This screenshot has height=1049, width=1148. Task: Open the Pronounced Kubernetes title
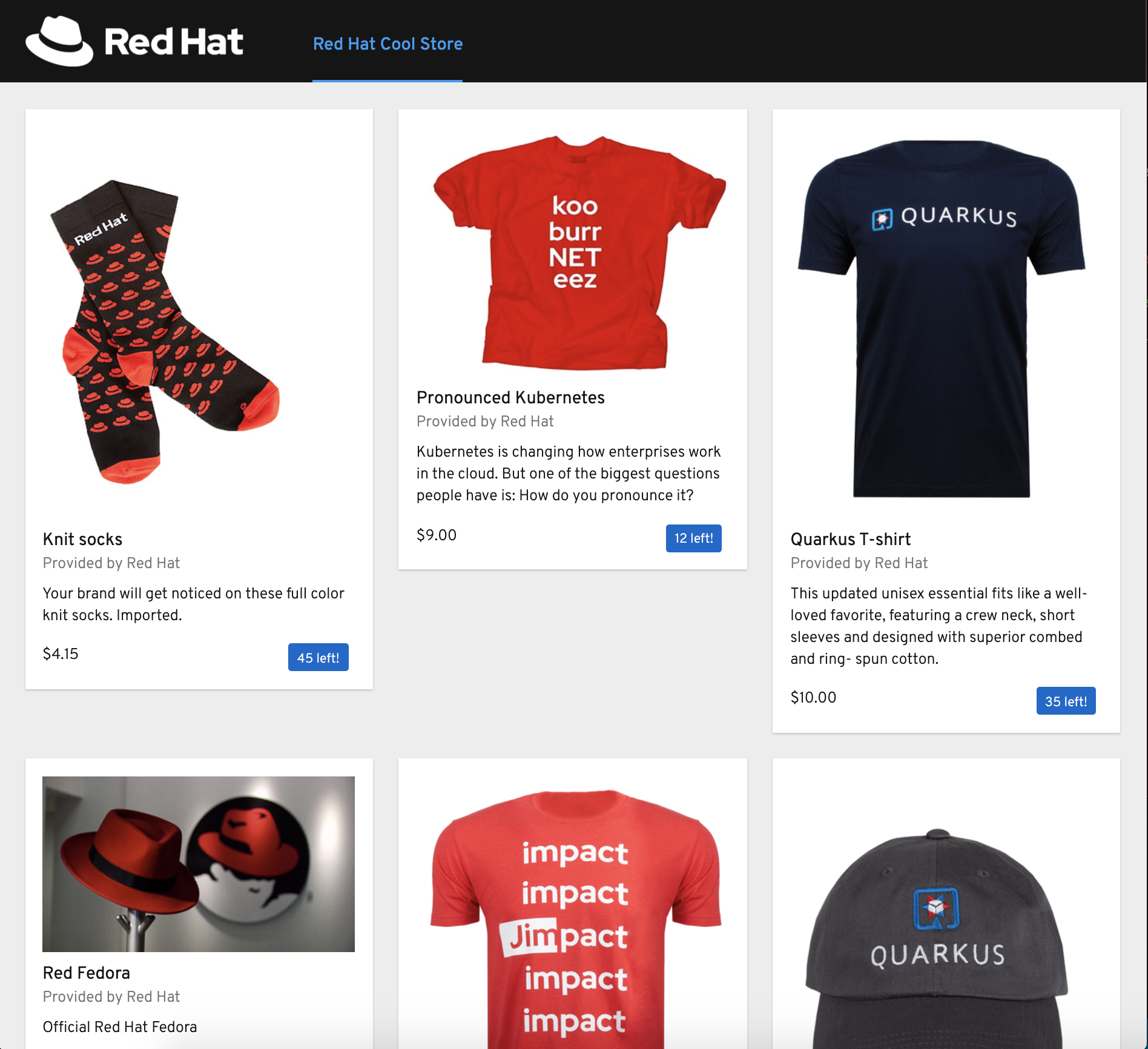pos(510,397)
